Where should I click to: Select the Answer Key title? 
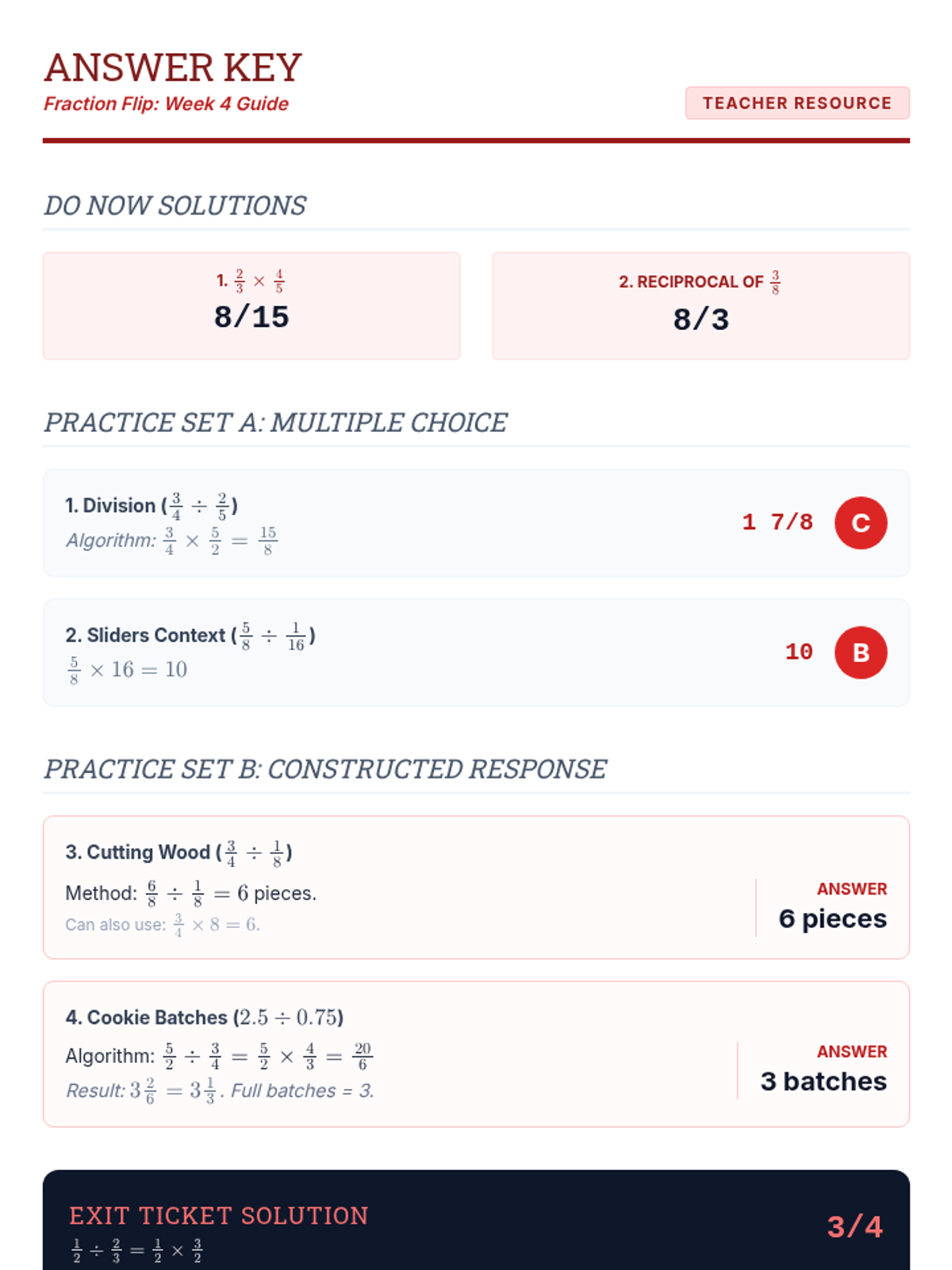(x=173, y=67)
